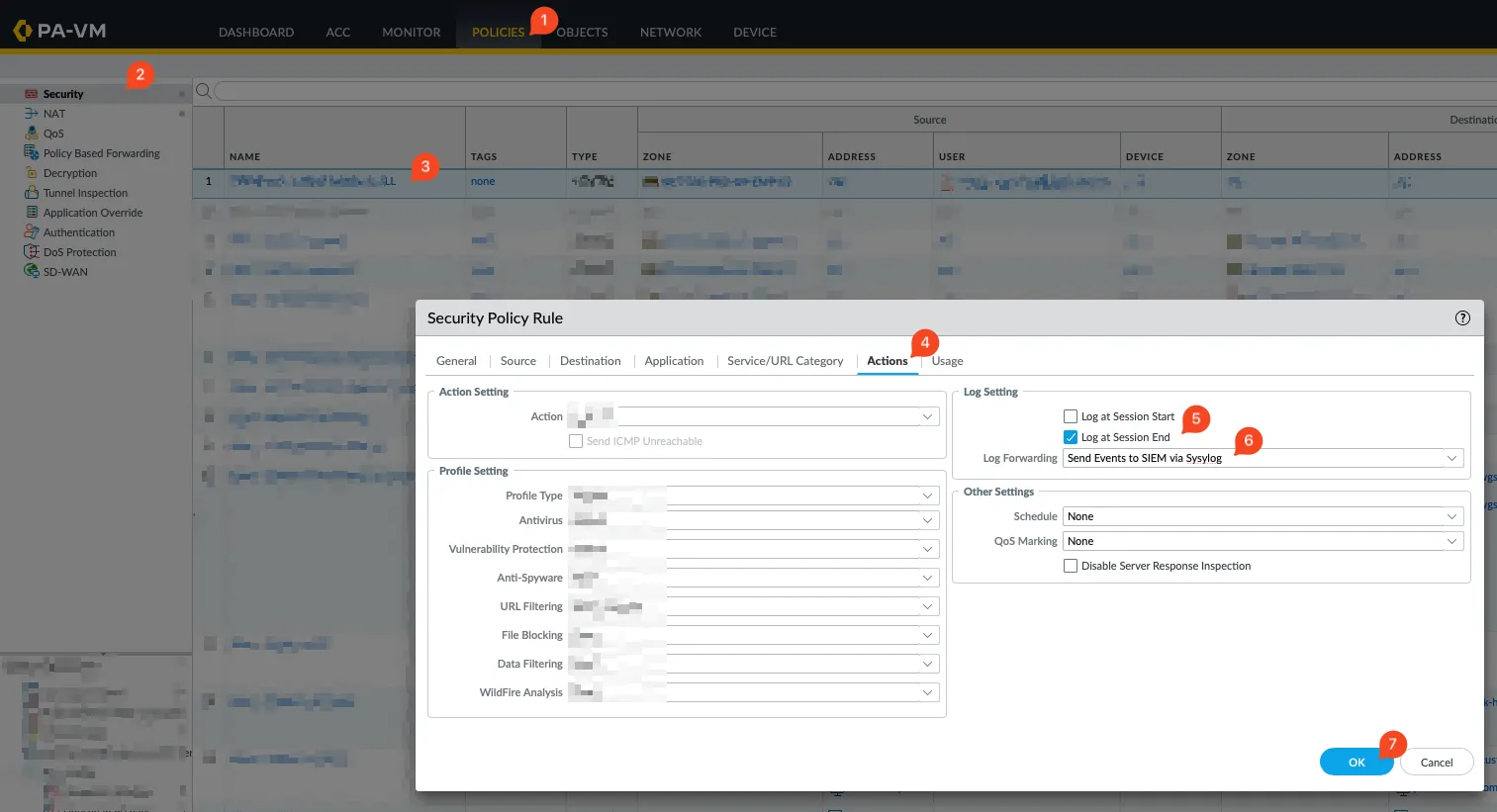Enable Log at Session Start
Viewport: 1497px width, 812px height.
point(1071,416)
